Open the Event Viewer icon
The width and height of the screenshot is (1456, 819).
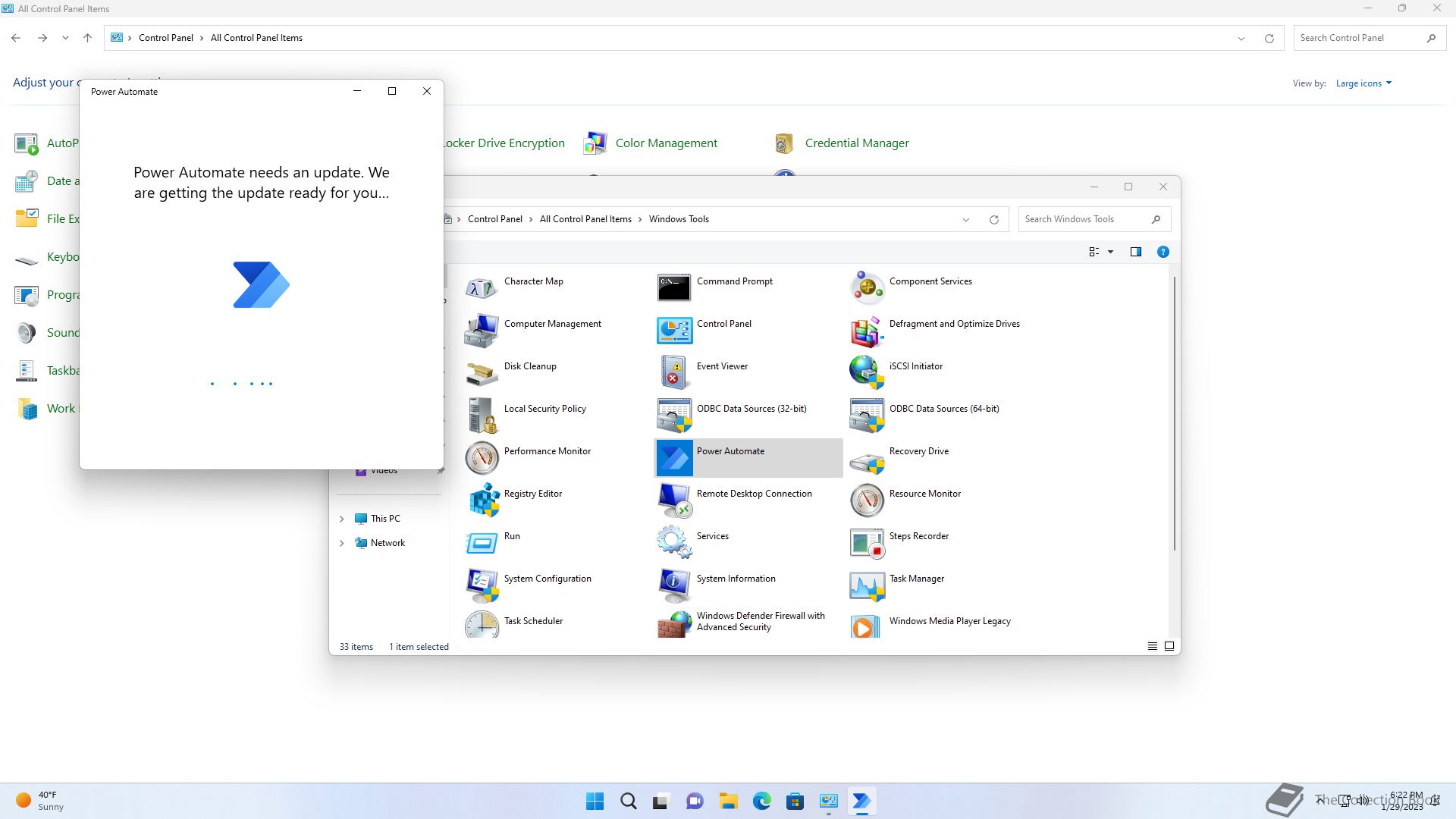674,373
